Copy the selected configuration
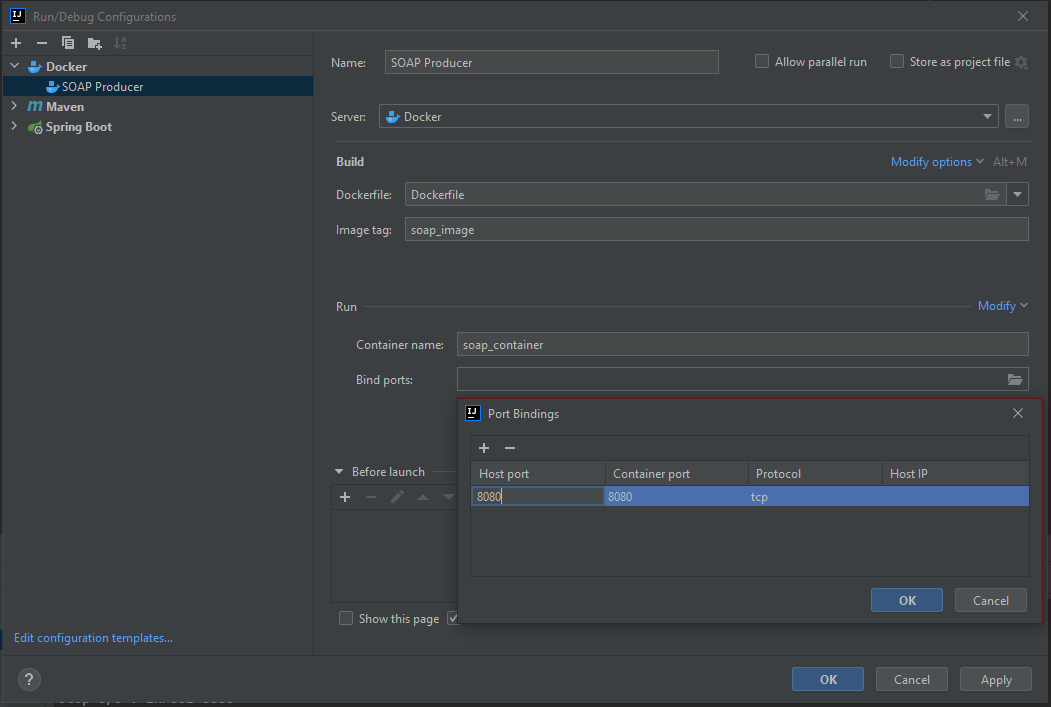1051x707 pixels. 68,43
